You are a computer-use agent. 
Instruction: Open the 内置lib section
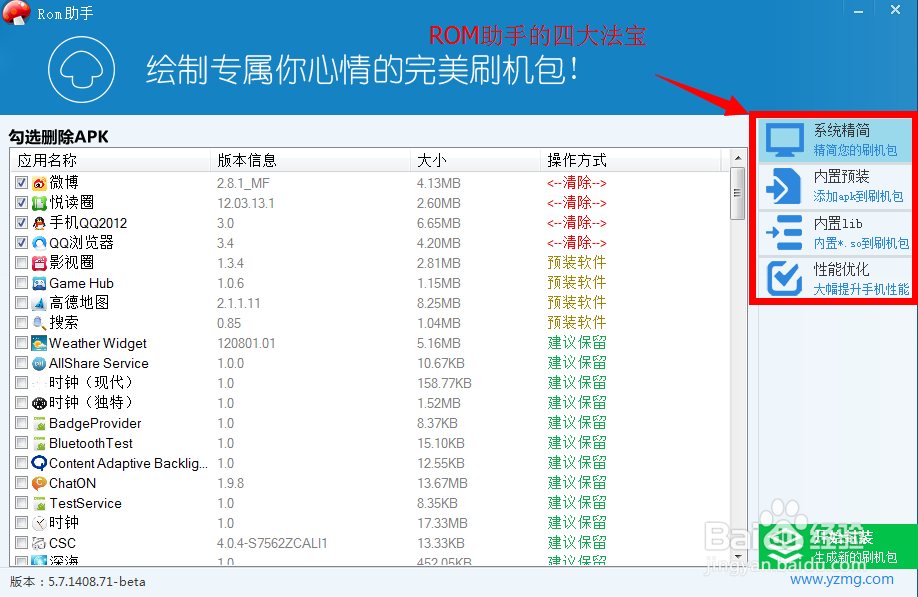click(x=835, y=232)
